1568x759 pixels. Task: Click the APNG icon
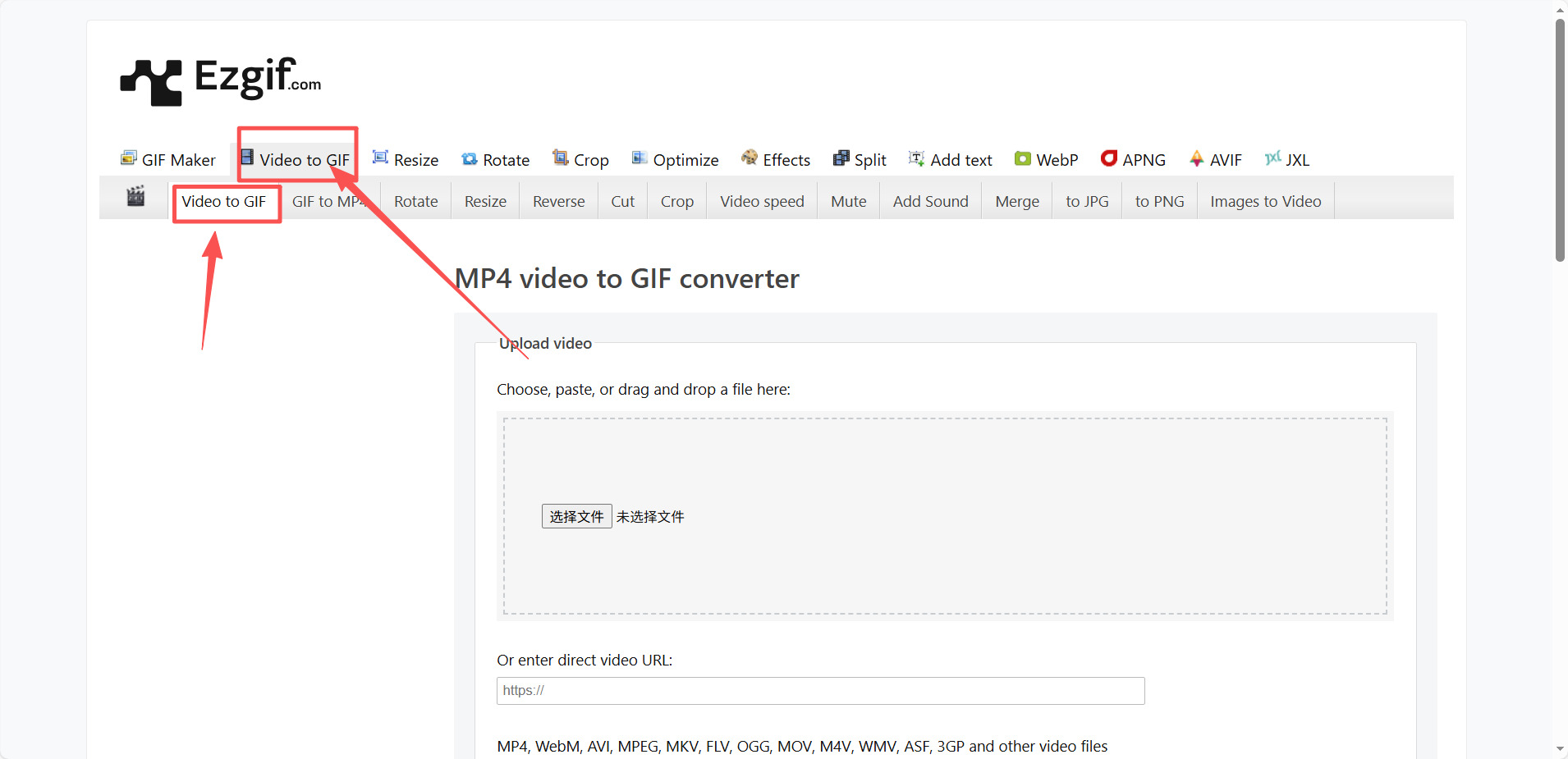[1109, 158]
